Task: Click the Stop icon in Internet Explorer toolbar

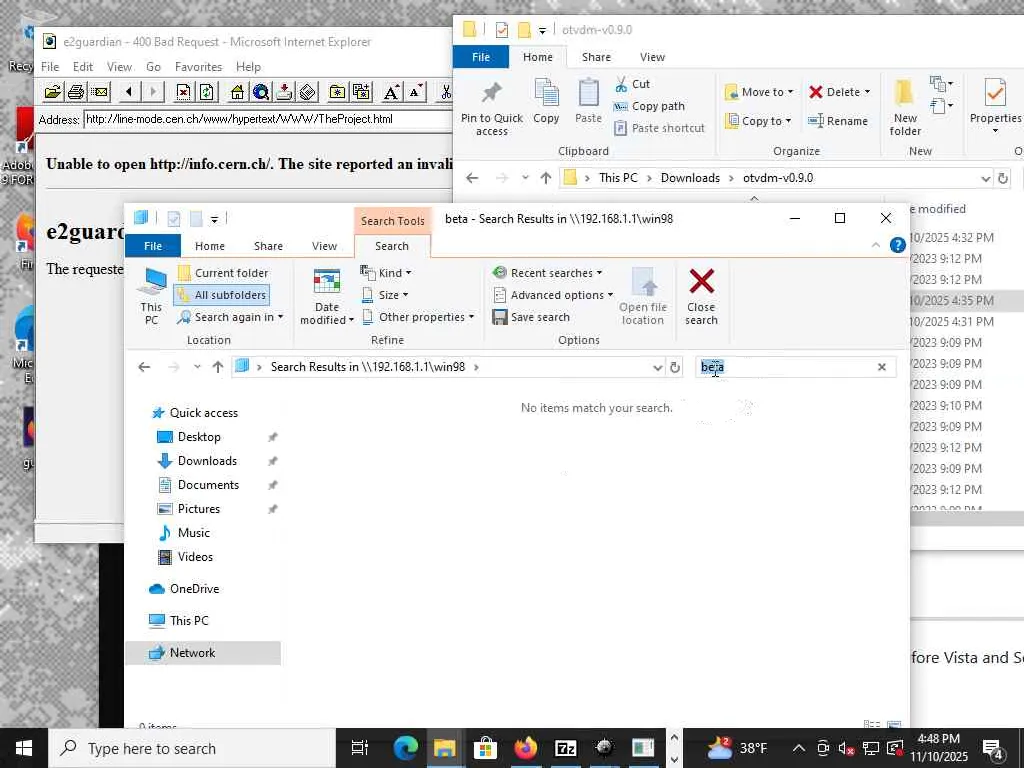Action: (x=184, y=92)
